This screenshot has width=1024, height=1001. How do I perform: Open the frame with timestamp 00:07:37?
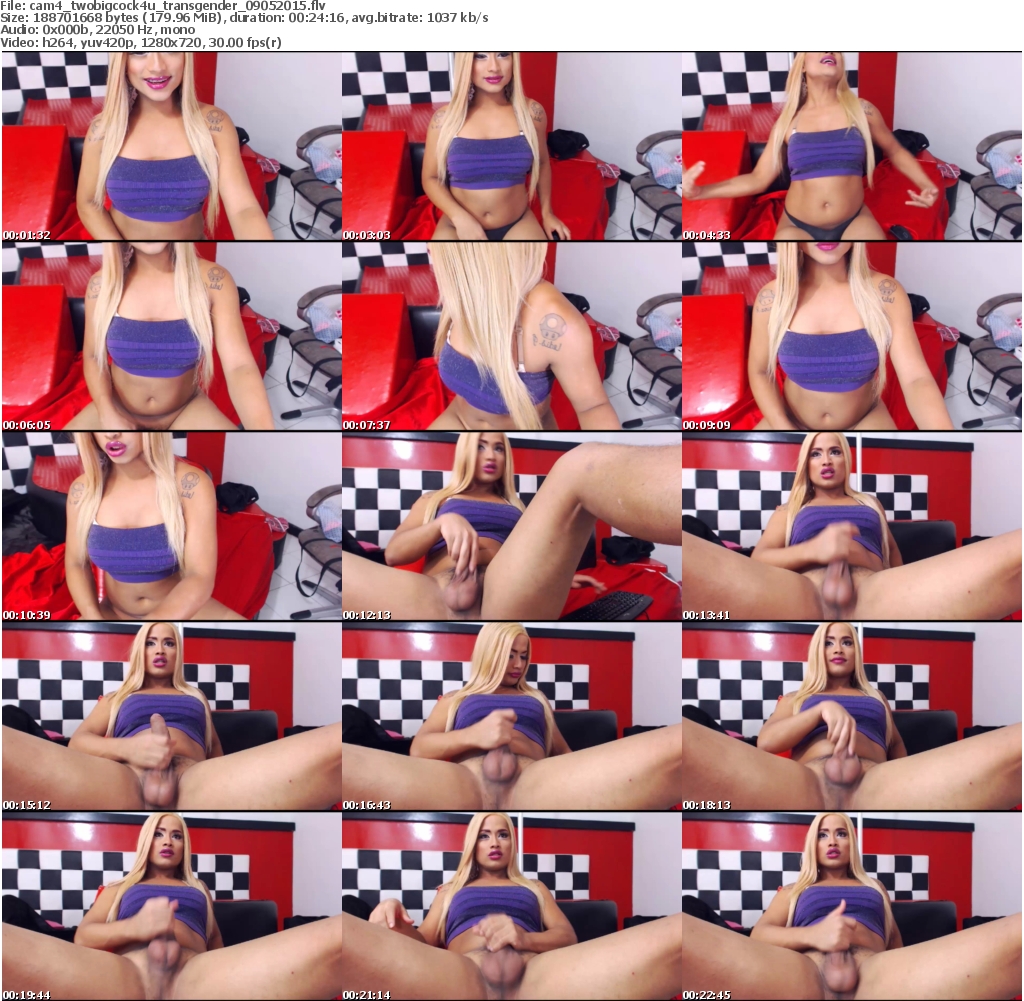511,336
